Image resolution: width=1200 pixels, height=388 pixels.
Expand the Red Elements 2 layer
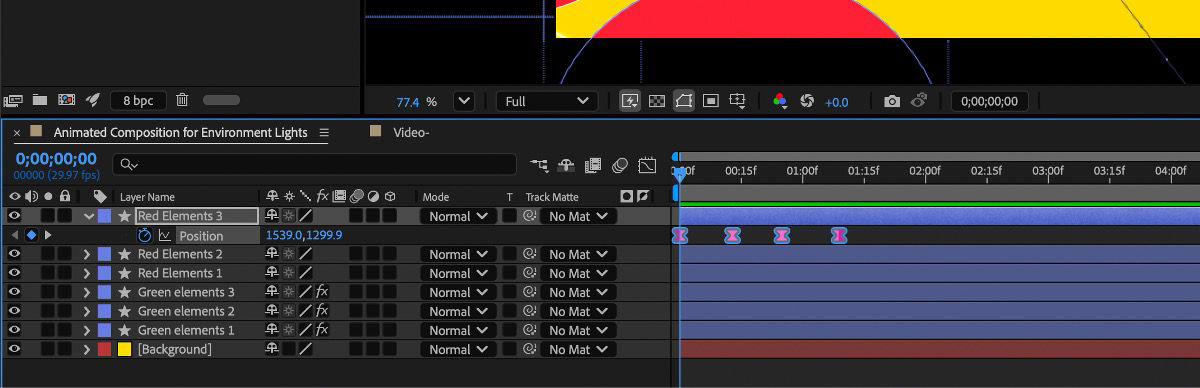pyautogui.click(x=87, y=254)
